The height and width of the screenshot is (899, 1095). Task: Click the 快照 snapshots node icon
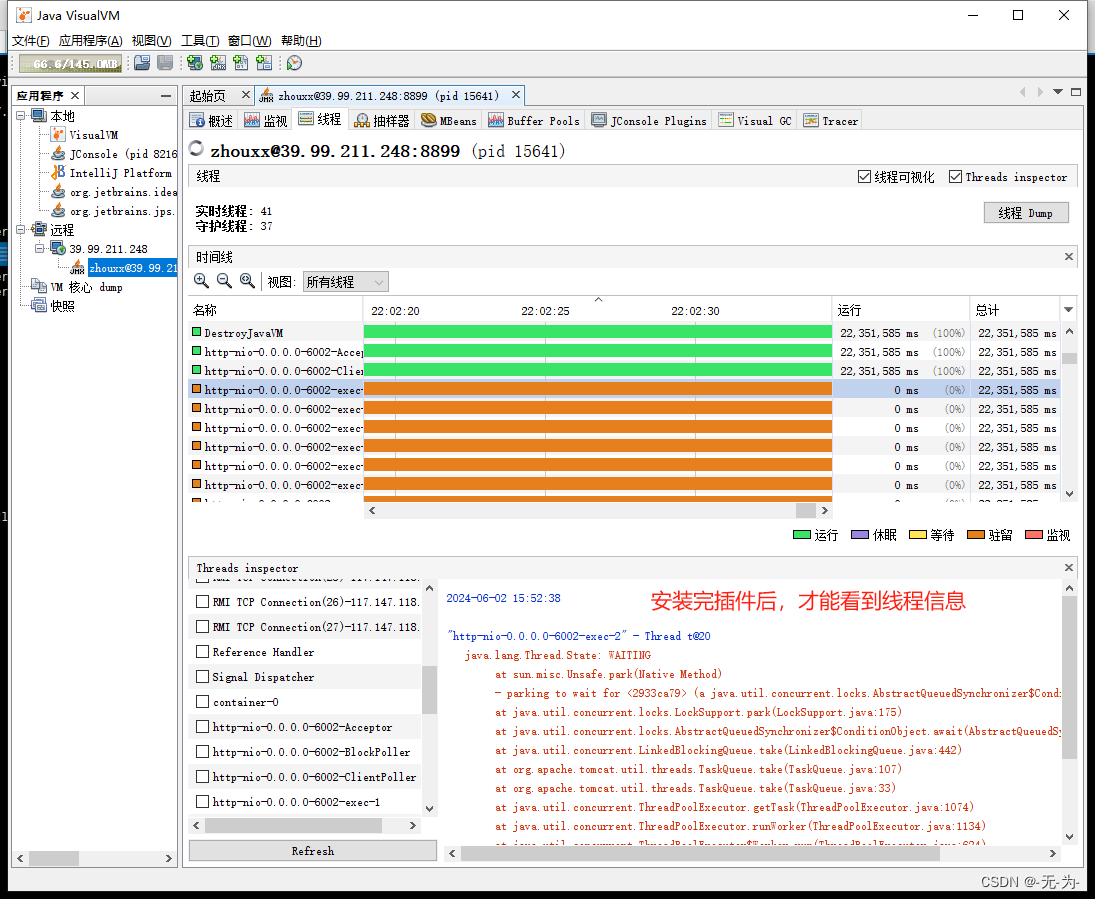pyautogui.click(x=39, y=305)
